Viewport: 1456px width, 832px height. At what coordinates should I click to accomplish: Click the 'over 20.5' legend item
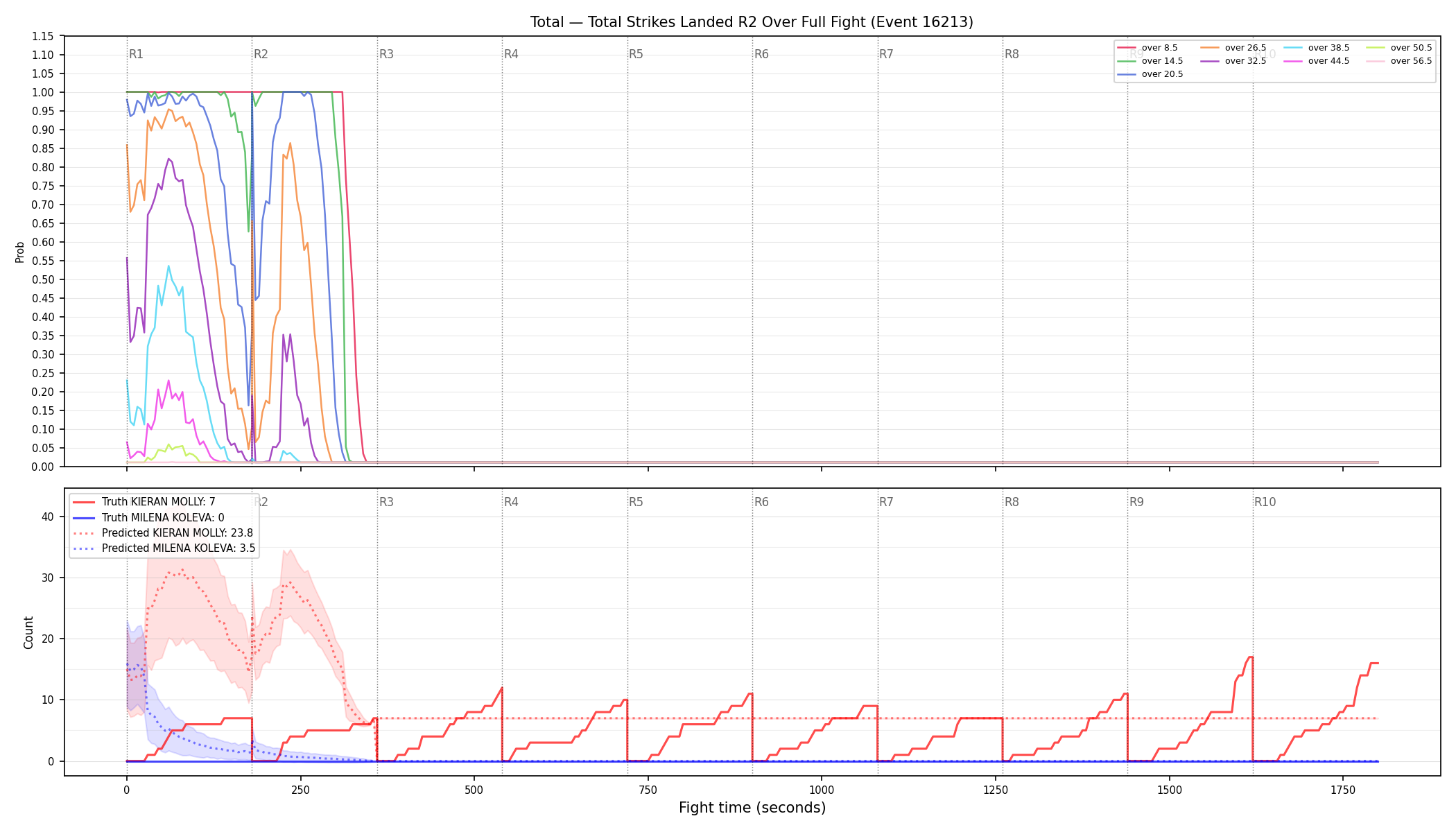click(1151, 74)
